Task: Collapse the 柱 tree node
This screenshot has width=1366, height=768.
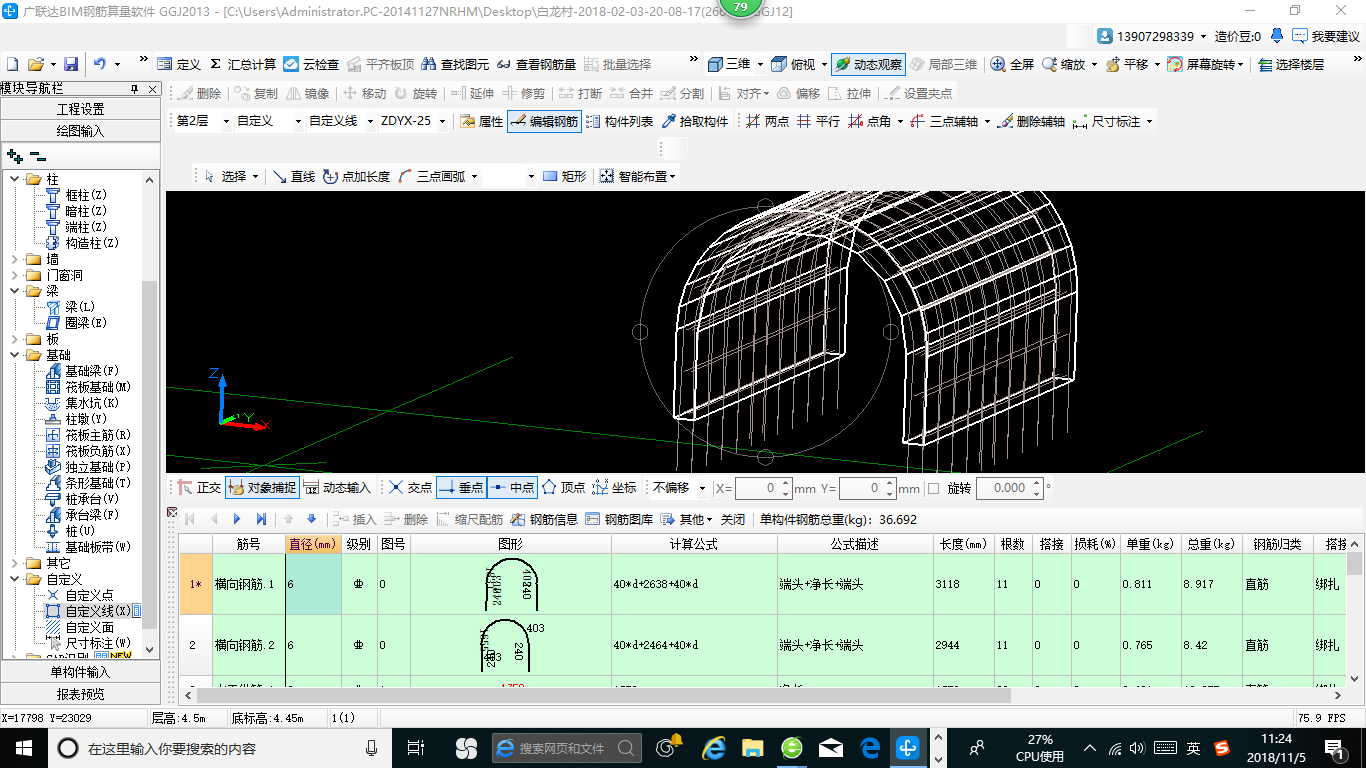Action: [14, 179]
